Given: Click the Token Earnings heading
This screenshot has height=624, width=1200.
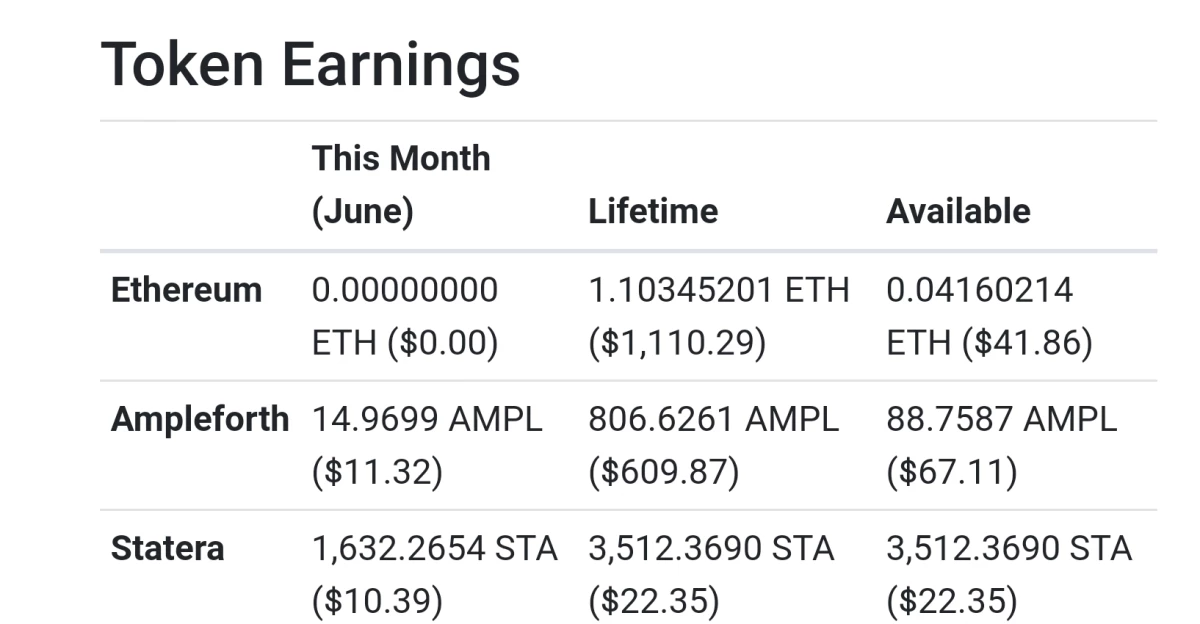Looking at the screenshot, I should [311, 64].
